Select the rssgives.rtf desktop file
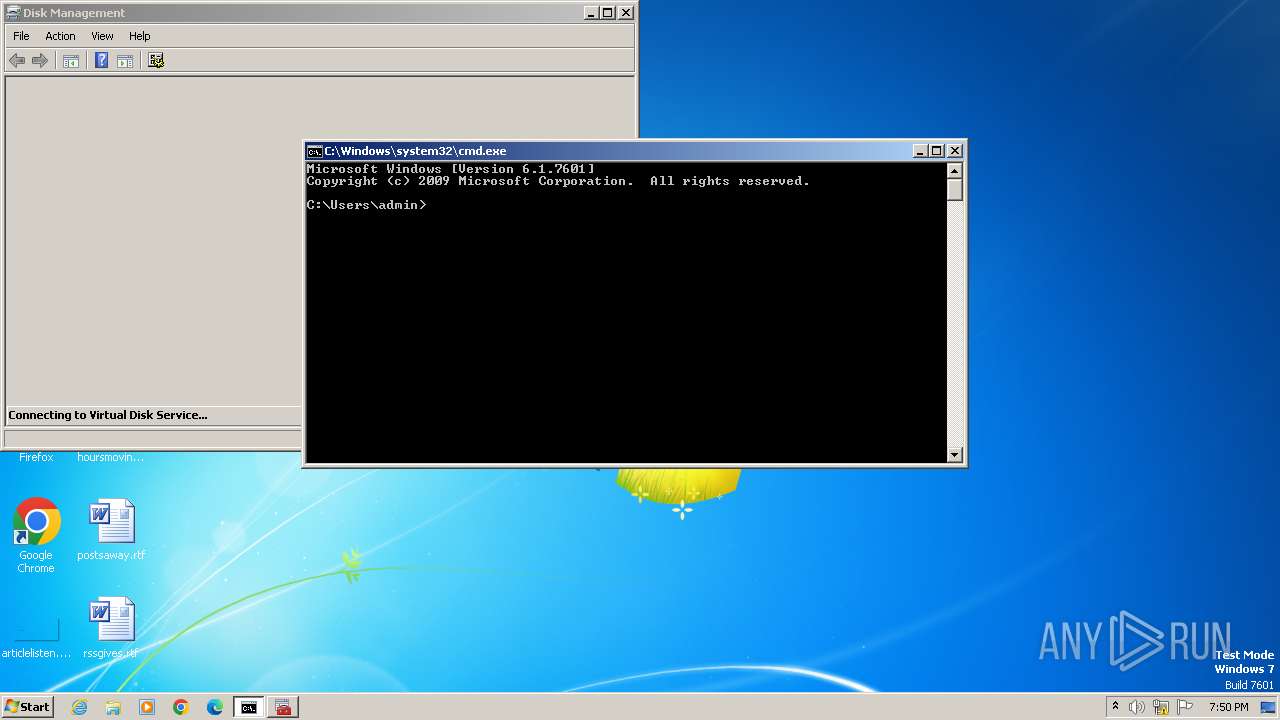 pos(111,629)
